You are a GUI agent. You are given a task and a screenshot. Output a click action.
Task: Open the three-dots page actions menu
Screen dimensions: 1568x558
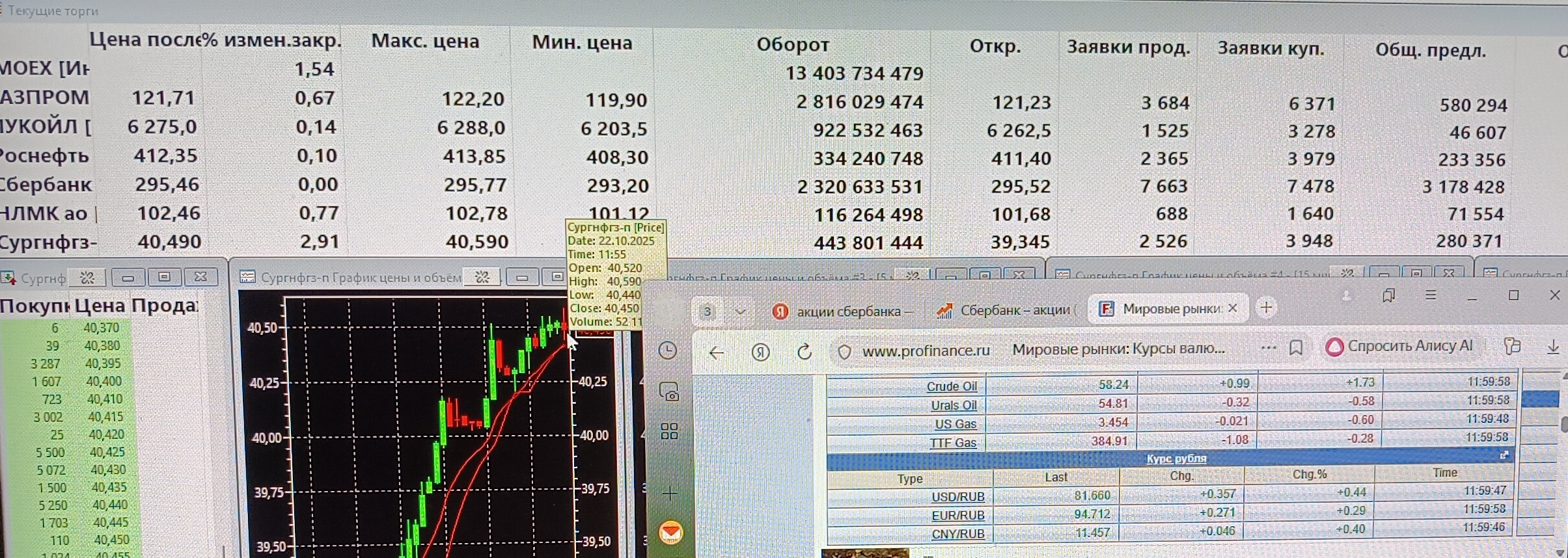pos(1268,347)
